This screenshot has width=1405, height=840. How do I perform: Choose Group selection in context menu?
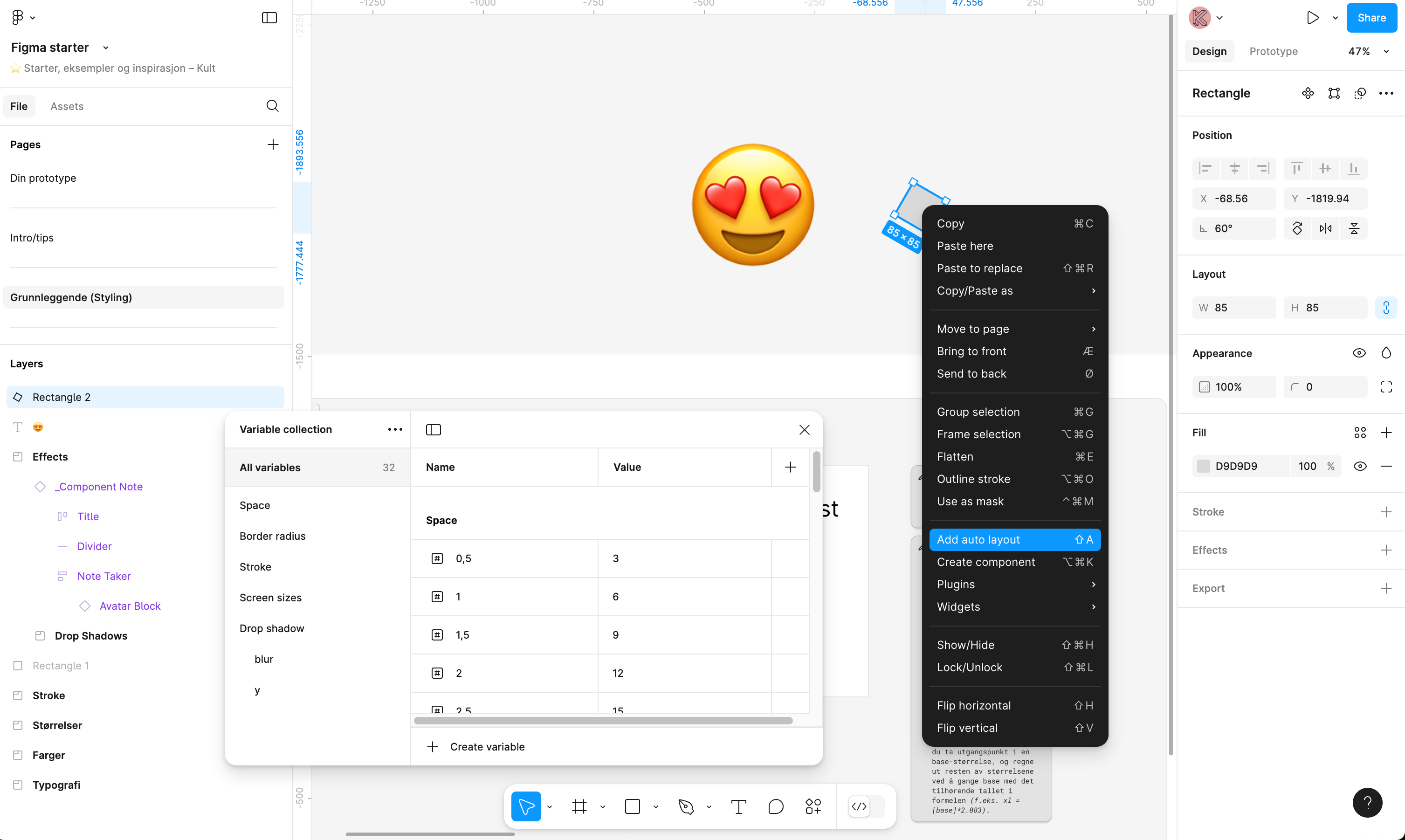click(1015, 412)
